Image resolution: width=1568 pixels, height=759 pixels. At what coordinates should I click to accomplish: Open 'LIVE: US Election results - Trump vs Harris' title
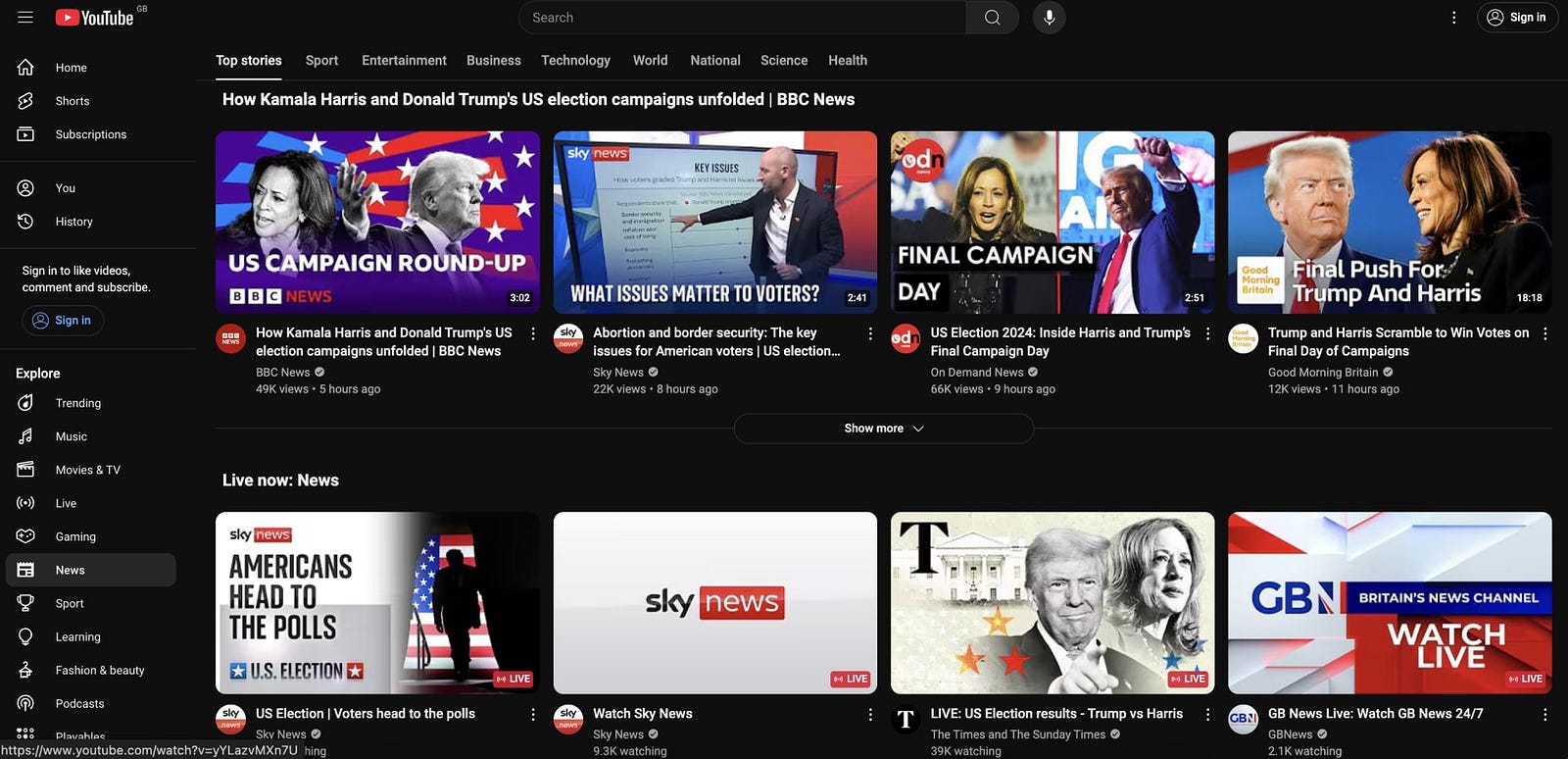1056,714
